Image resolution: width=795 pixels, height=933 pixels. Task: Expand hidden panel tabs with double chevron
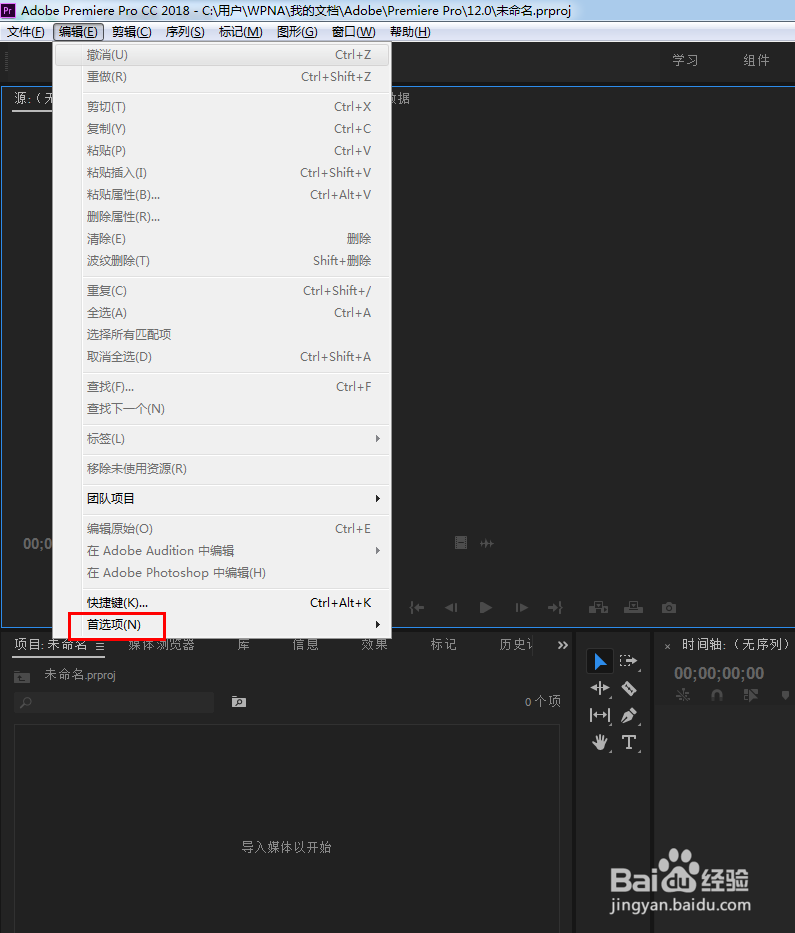click(562, 645)
